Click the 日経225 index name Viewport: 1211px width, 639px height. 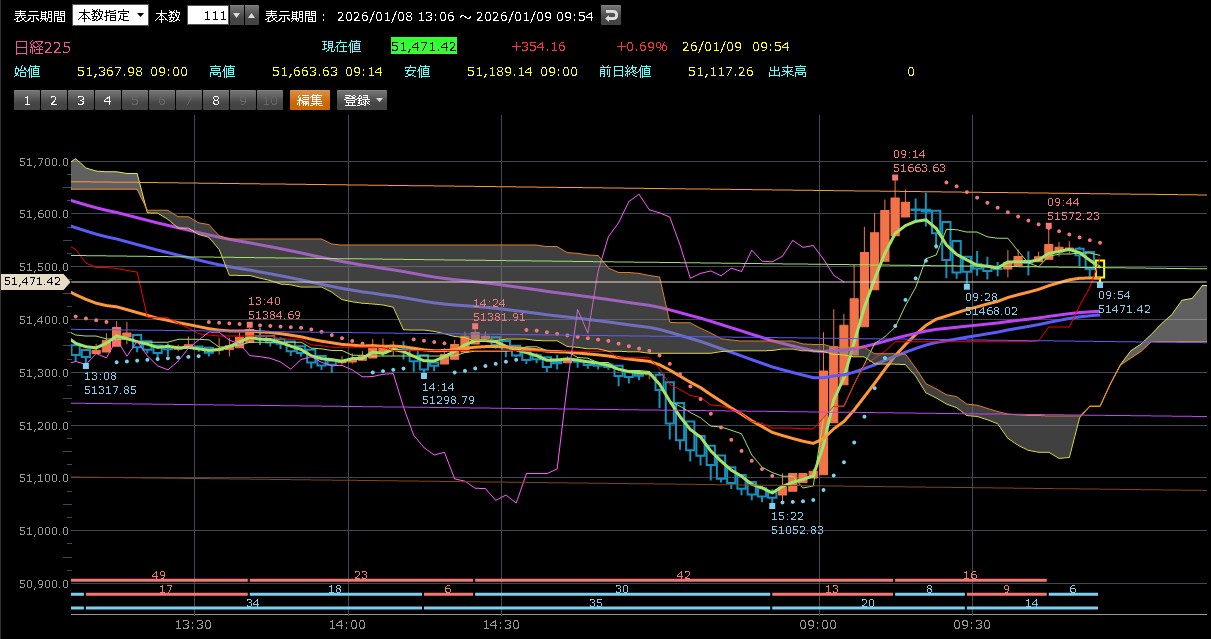(42, 47)
